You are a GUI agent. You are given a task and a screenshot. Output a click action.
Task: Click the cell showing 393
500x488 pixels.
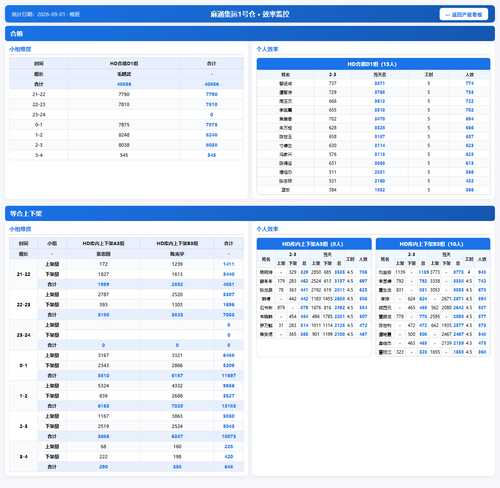point(103,305)
